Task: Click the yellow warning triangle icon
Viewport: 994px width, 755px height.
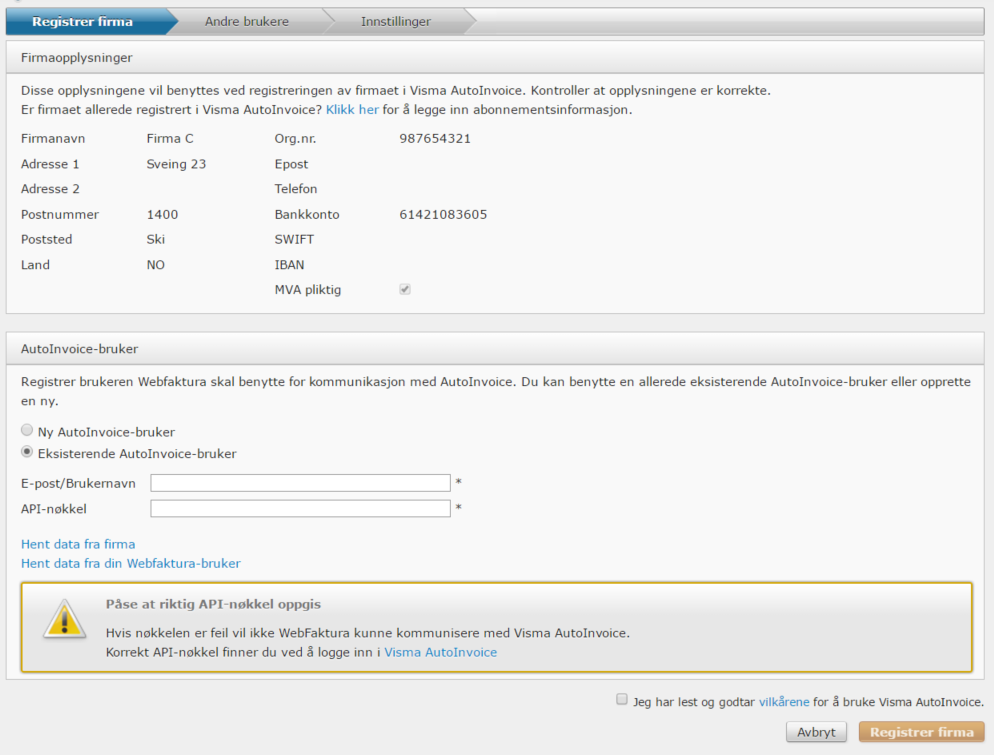Action: pyautogui.click(x=65, y=619)
